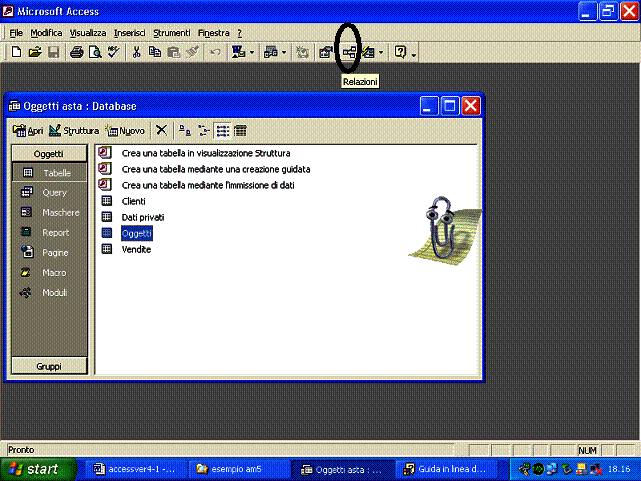Viewport: 641px width, 481px height.
Task: Click the Office Links toolbar icon
Action: click(x=238, y=52)
